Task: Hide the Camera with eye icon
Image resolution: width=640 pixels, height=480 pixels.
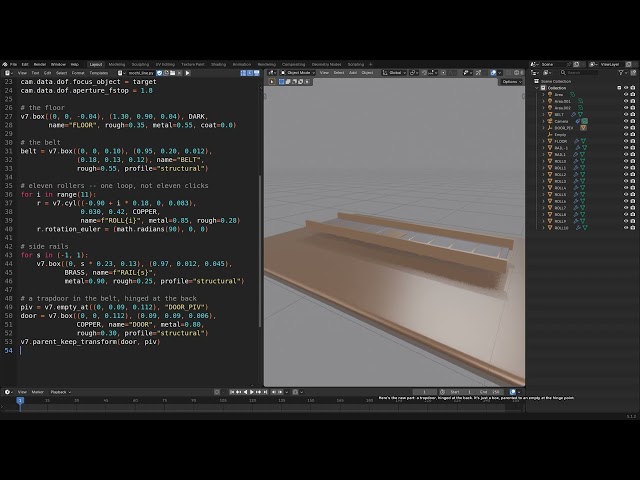Action: tap(626, 121)
